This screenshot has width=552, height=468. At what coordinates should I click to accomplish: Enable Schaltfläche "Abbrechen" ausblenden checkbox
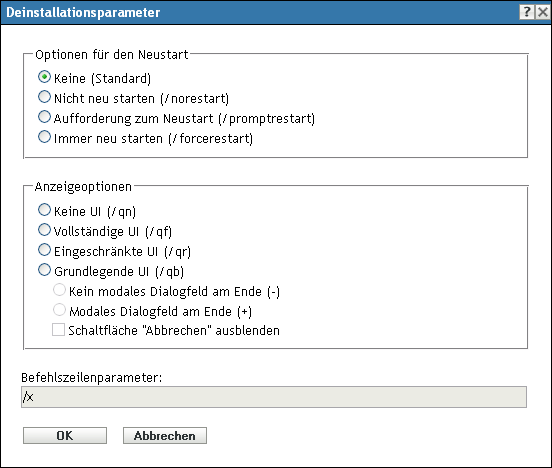pos(58,330)
